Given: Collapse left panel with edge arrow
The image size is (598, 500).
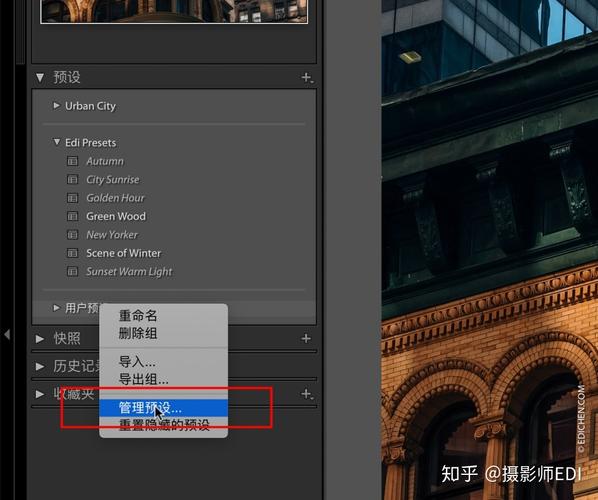Looking at the screenshot, I should point(7,334).
